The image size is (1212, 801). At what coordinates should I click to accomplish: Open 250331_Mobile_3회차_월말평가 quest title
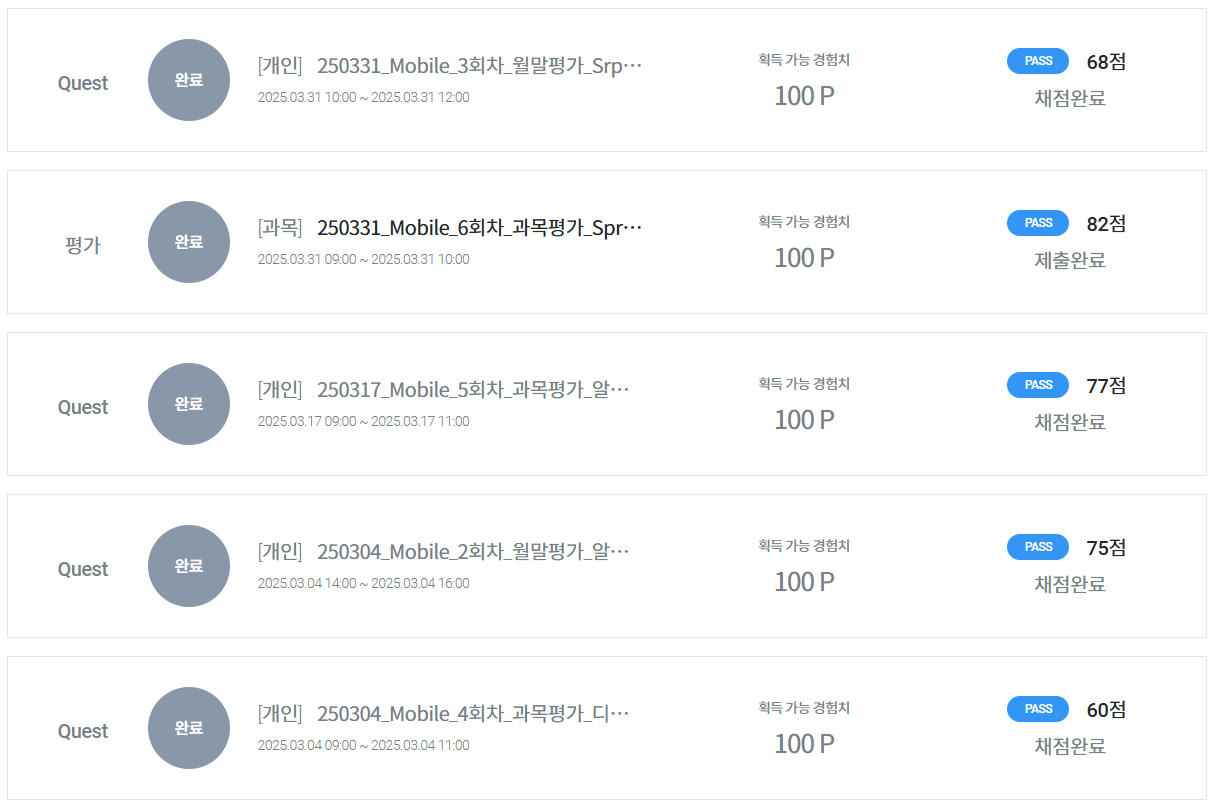479,66
